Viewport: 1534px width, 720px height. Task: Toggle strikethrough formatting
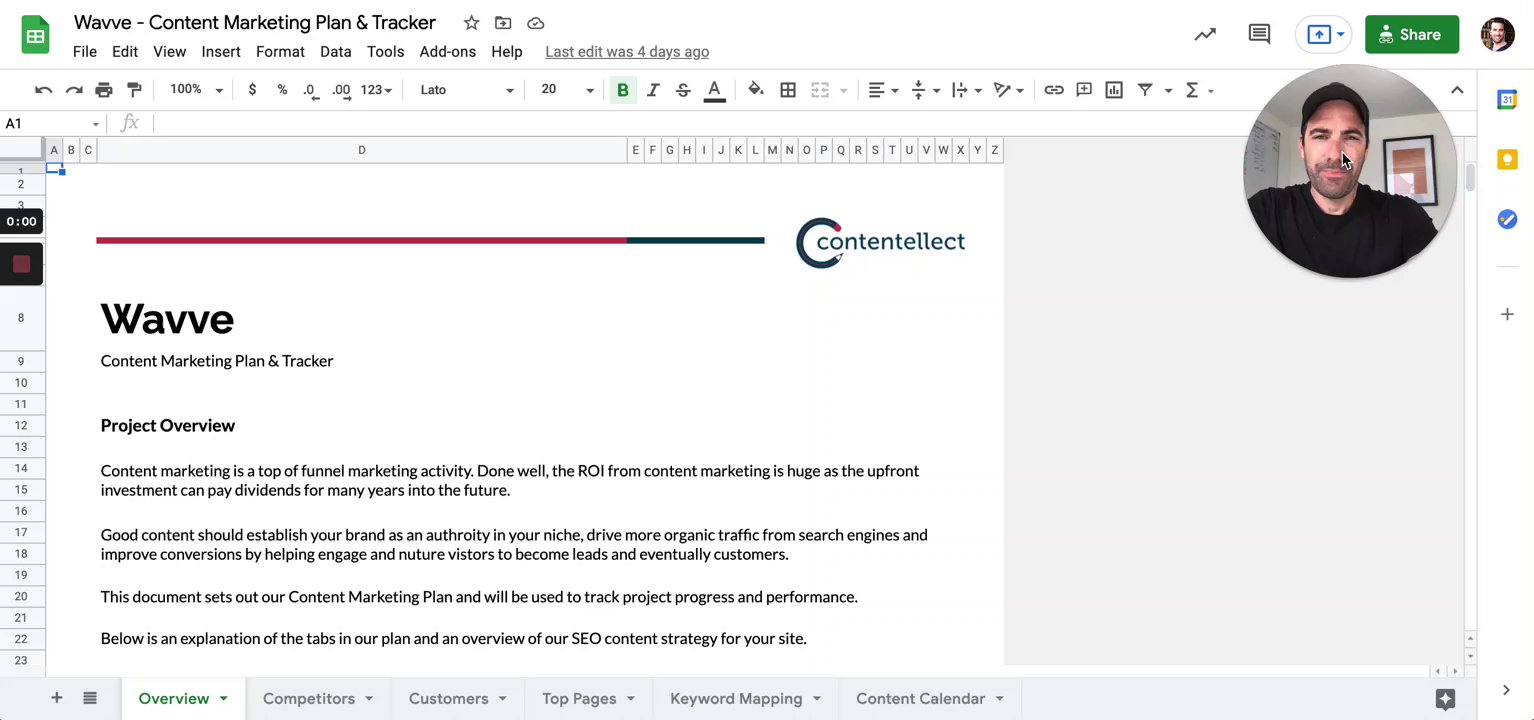(x=683, y=90)
